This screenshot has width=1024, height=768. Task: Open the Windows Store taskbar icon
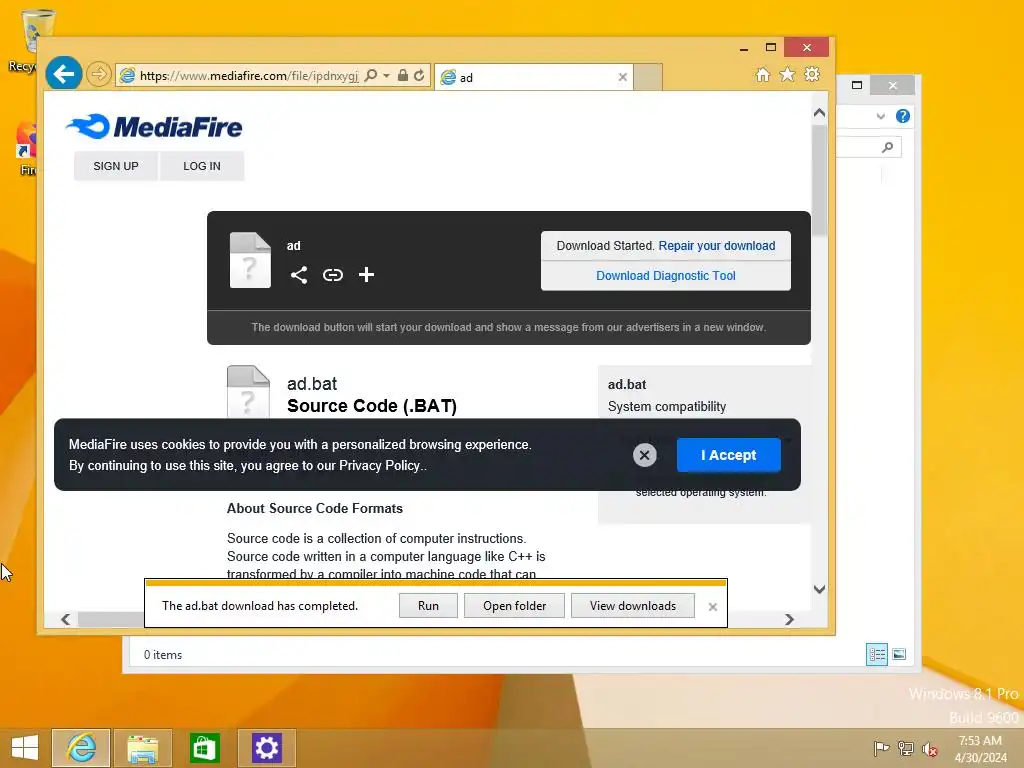tap(204, 748)
